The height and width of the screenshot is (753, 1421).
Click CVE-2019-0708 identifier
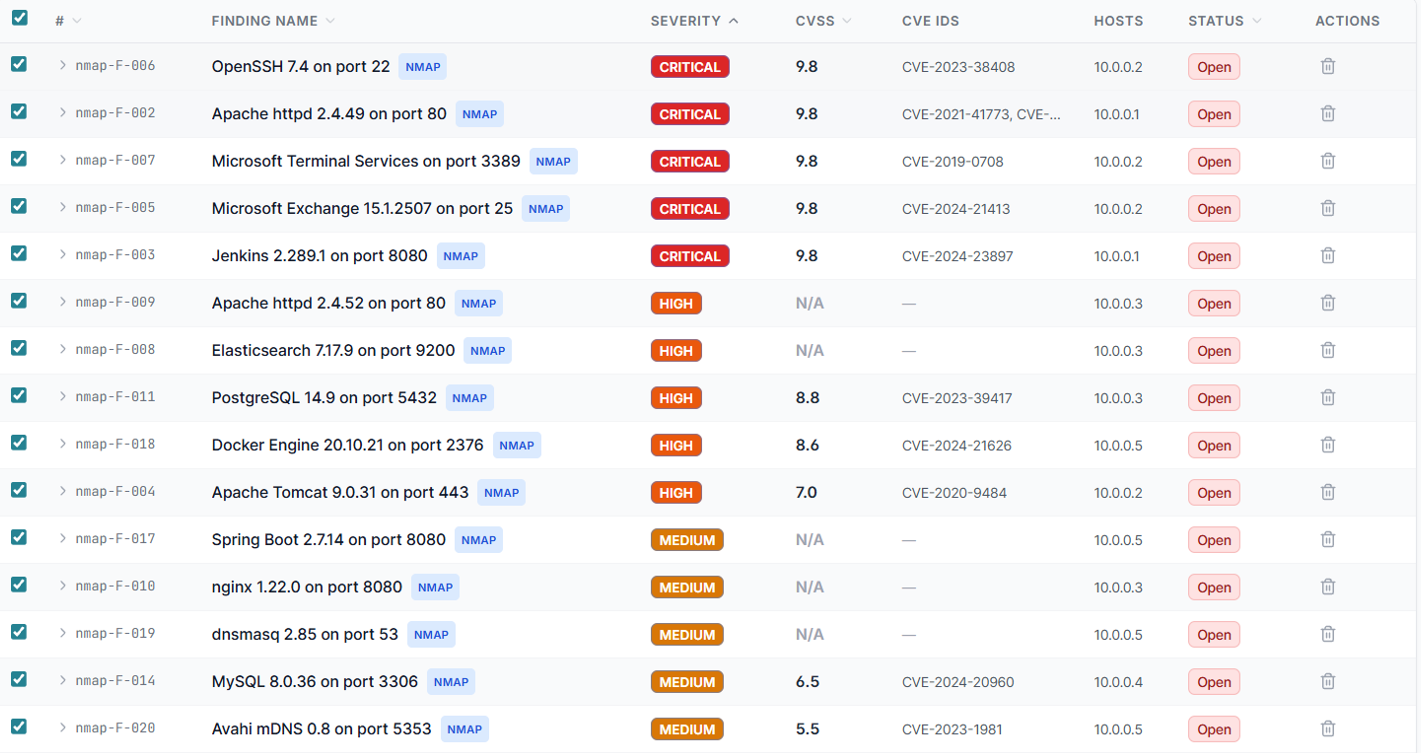pos(952,162)
